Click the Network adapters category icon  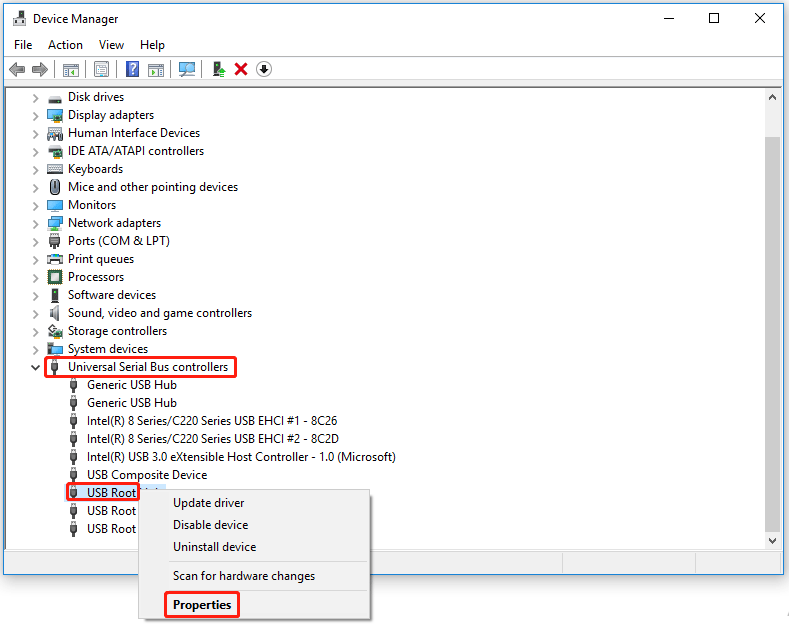coord(55,223)
